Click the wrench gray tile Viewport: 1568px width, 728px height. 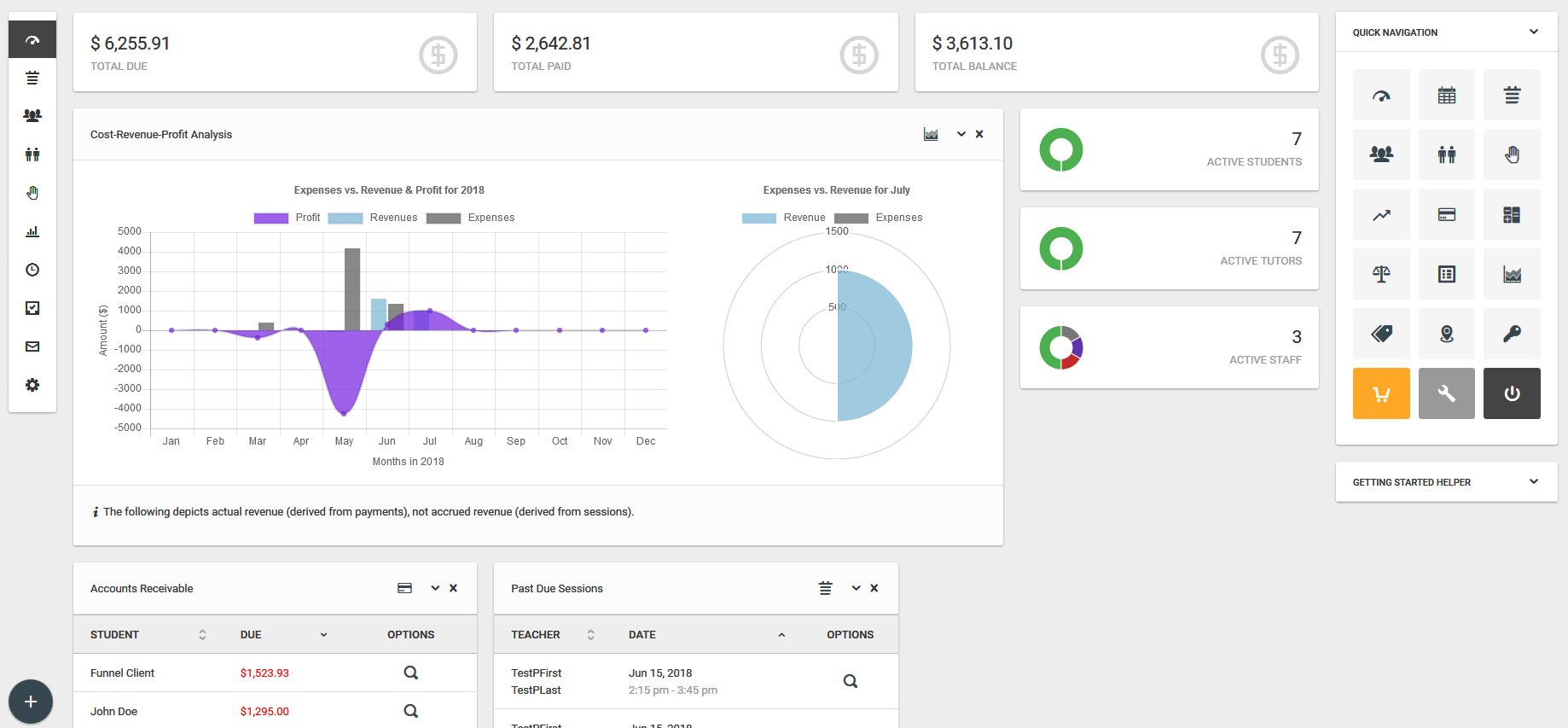tap(1446, 393)
